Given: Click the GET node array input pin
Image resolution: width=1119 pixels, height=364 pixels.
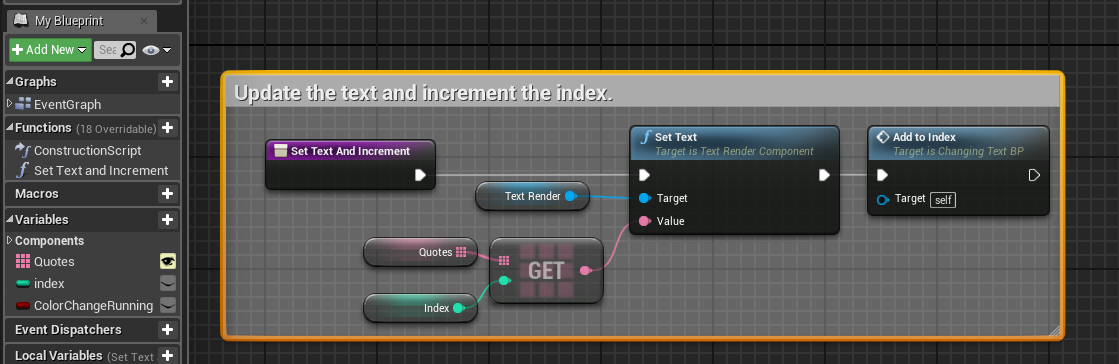Looking at the screenshot, I should click(504, 261).
